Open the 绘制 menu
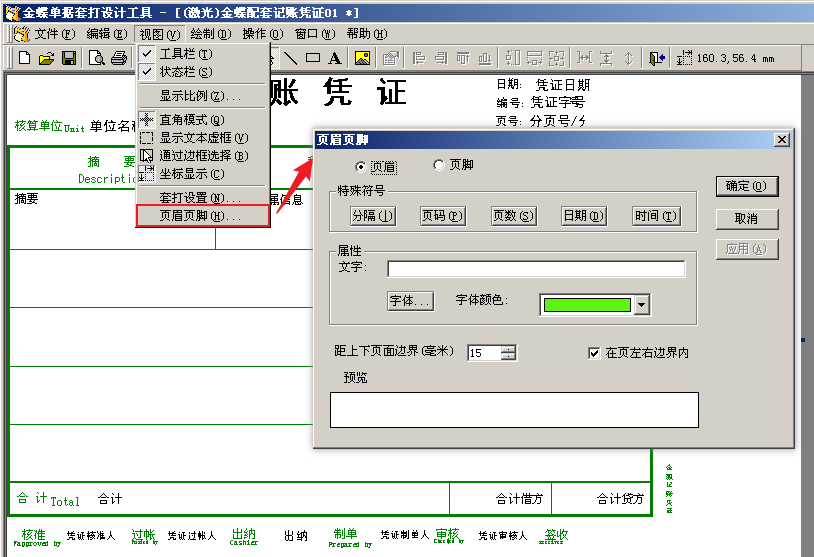The image size is (814, 557). [x=209, y=33]
